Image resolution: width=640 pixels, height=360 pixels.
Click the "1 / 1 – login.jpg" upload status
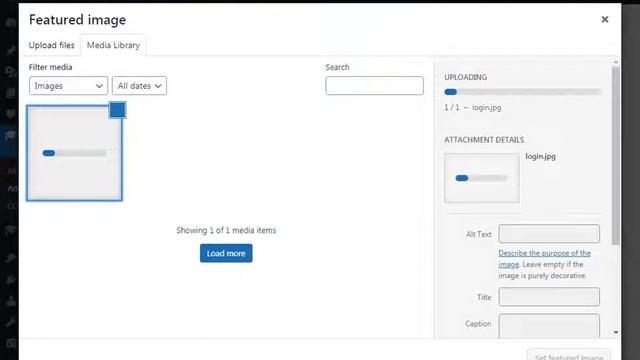[473, 107]
